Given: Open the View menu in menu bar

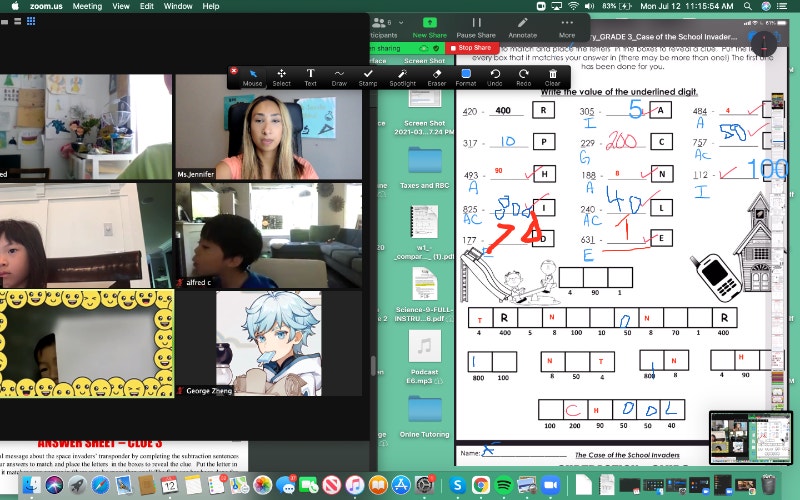Looking at the screenshot, I should coord(121,6).
